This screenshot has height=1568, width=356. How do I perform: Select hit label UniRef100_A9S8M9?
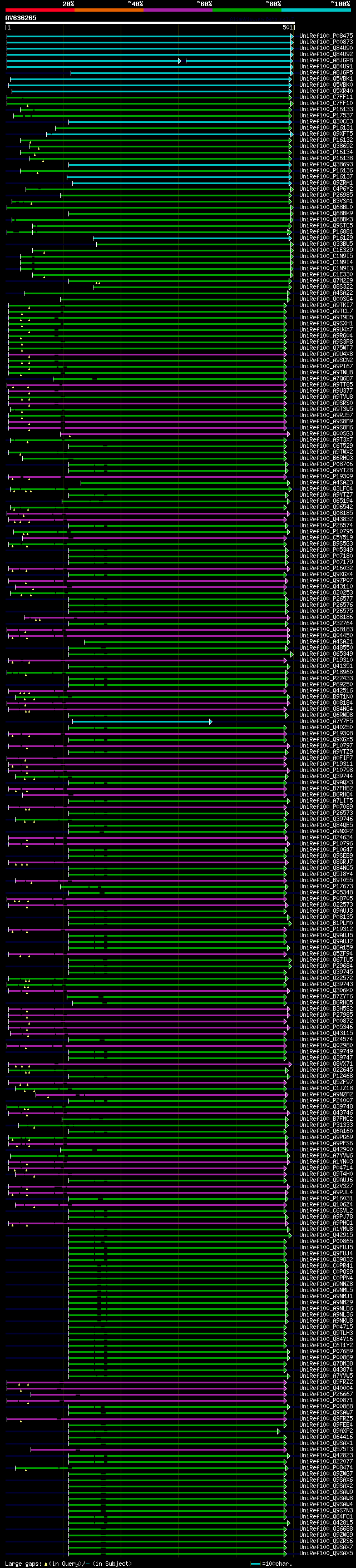tap(326, 421)
